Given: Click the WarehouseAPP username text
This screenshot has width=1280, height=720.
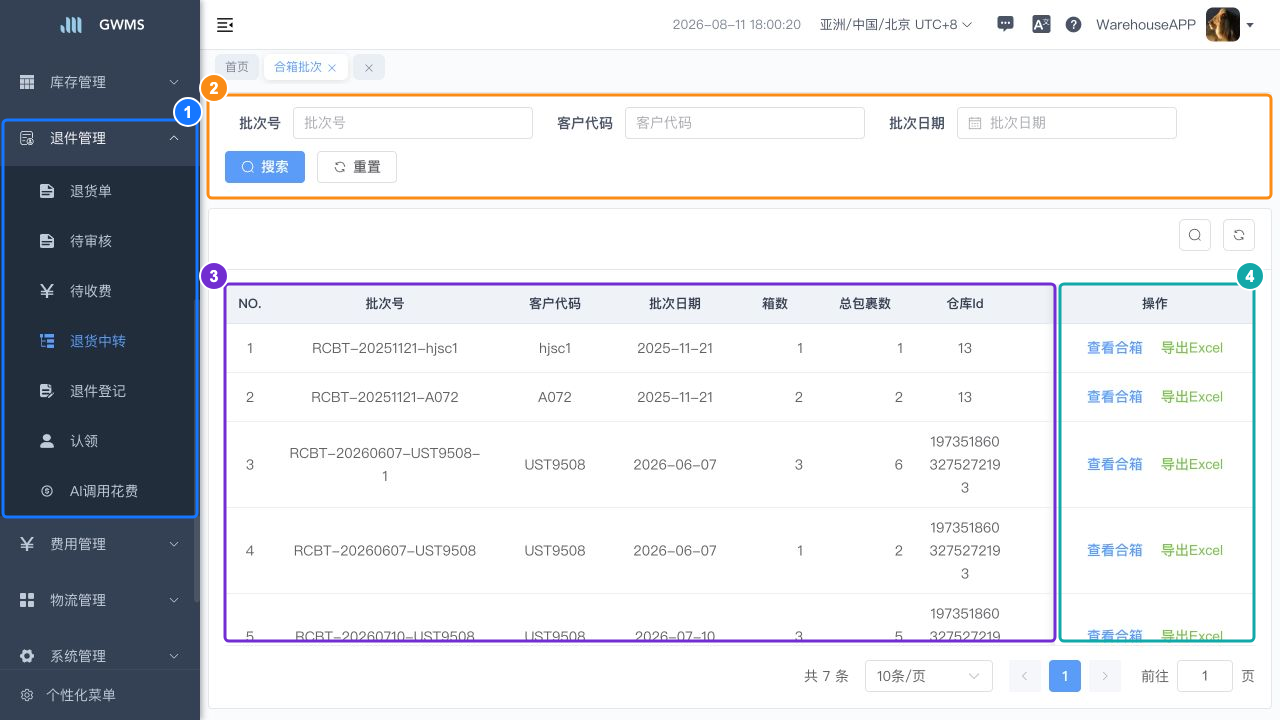Looking at the screenshot, I should (x=1146, y=25).
